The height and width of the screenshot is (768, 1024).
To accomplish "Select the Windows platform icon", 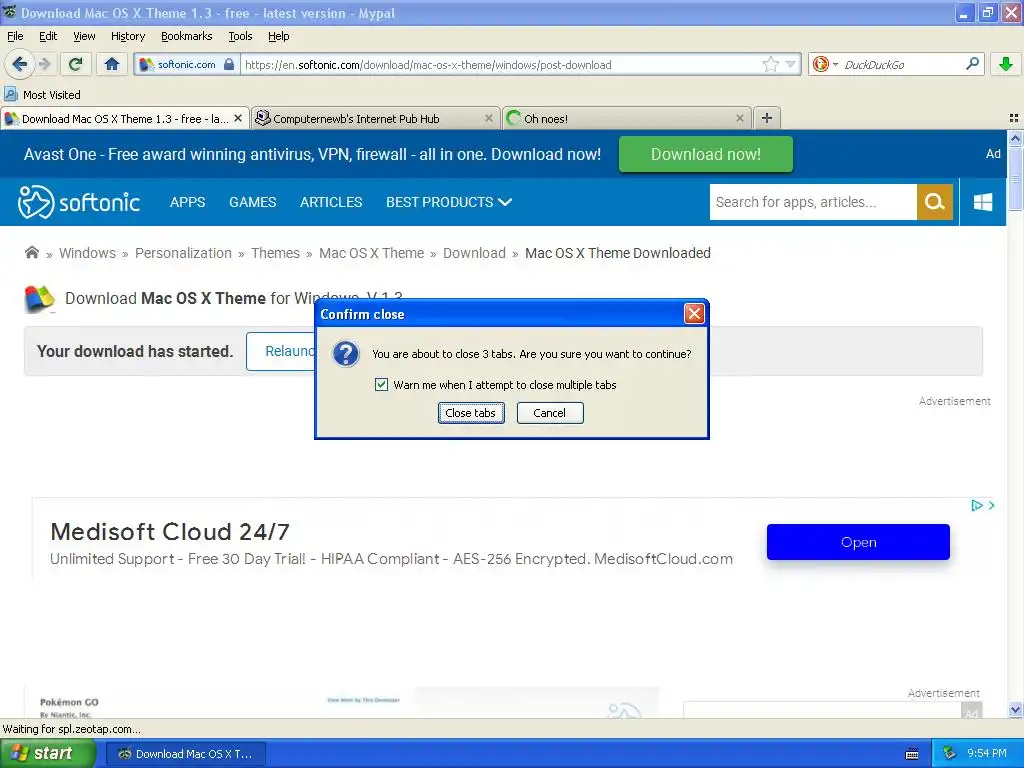I will [x=982, y=202].
